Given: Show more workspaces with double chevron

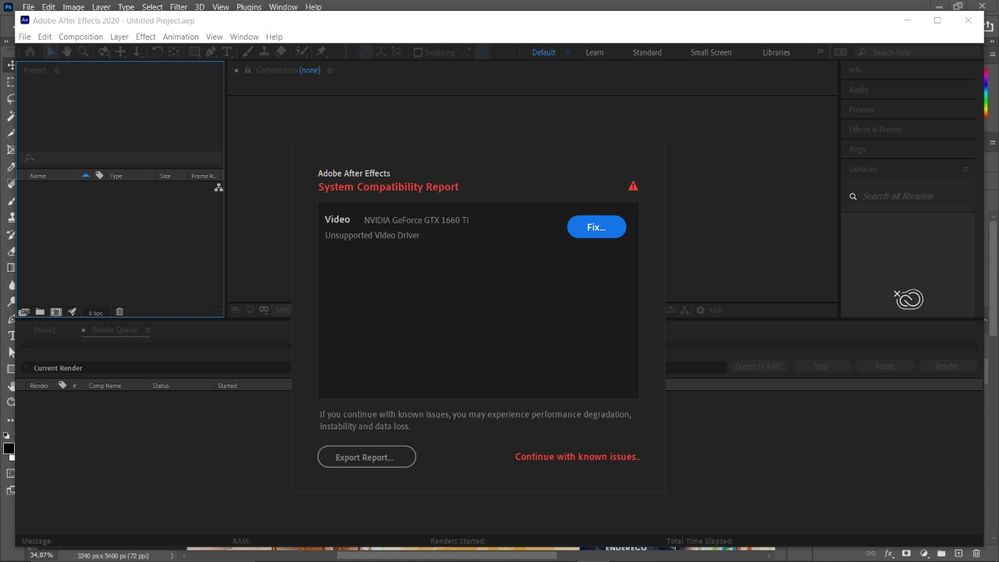Looking at the screenshot, I should [820, 52].
